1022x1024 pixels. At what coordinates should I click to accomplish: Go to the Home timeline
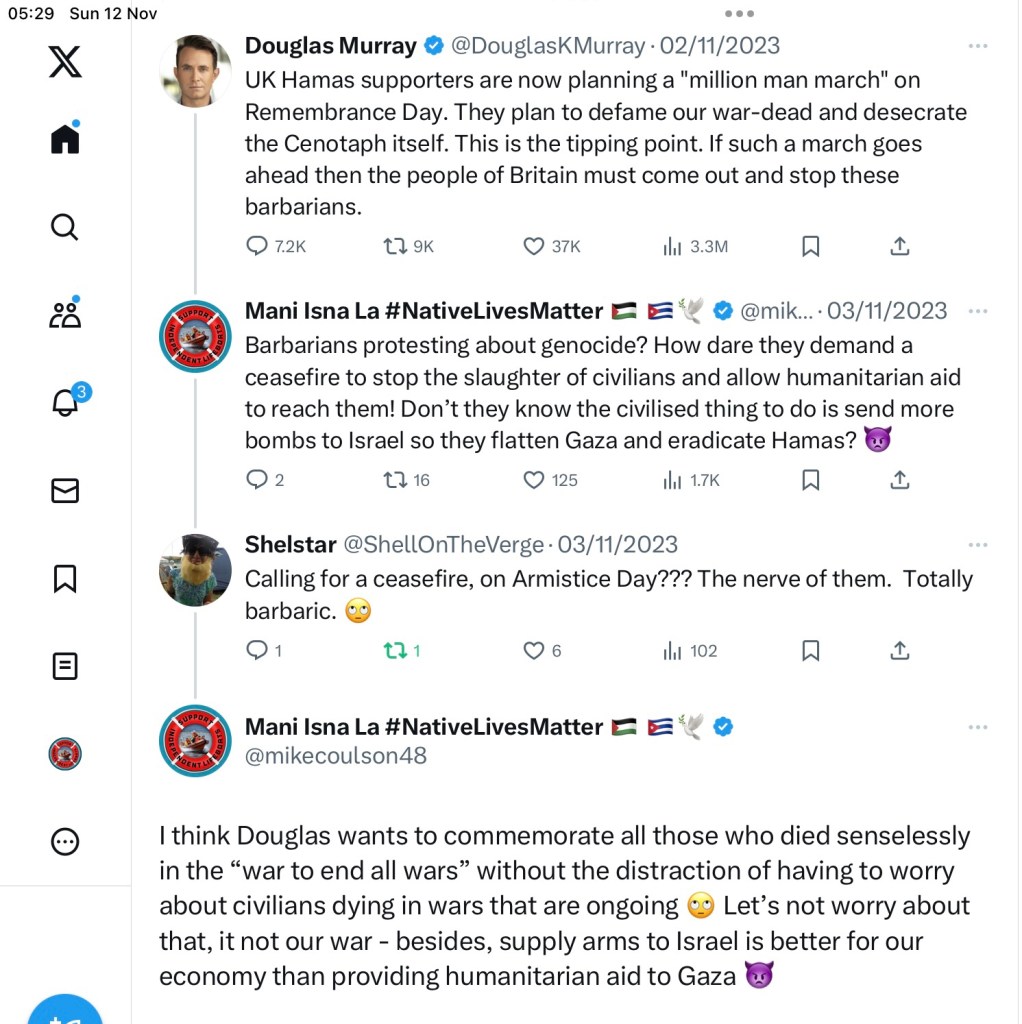click(65, 138)
